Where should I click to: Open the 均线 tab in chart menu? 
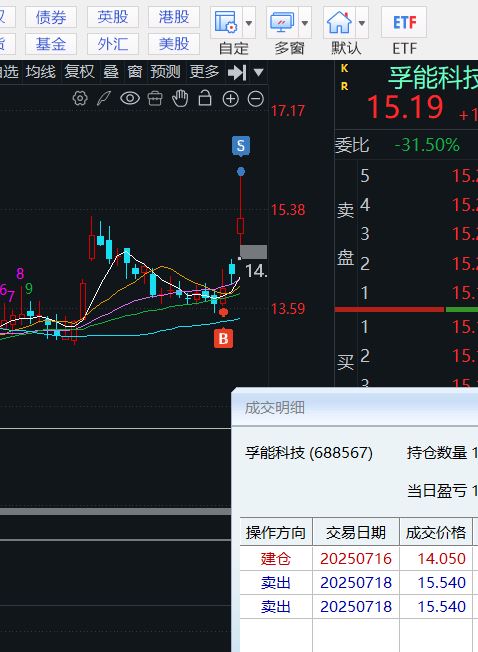coord(41,72)
